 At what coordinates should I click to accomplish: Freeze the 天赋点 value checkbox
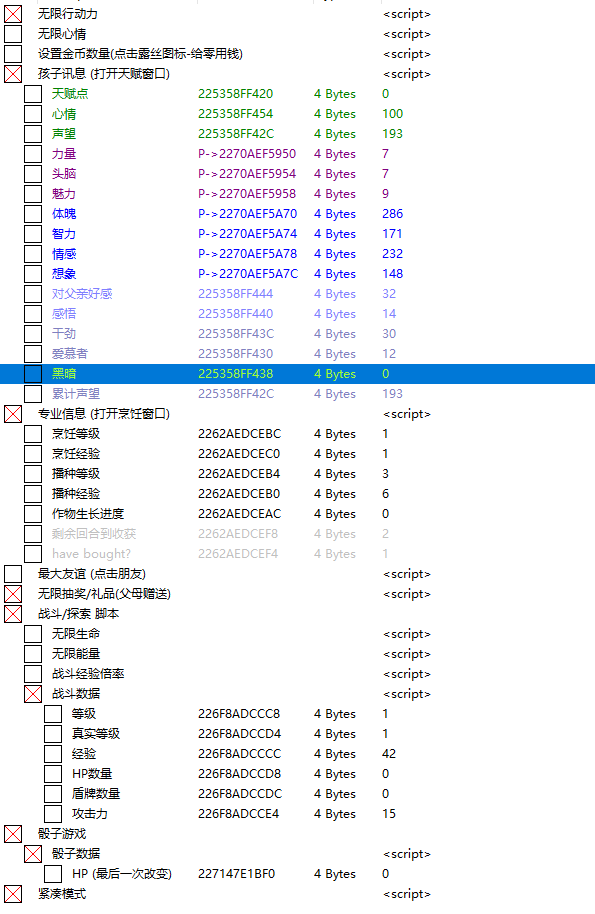[x=33, y=94]
